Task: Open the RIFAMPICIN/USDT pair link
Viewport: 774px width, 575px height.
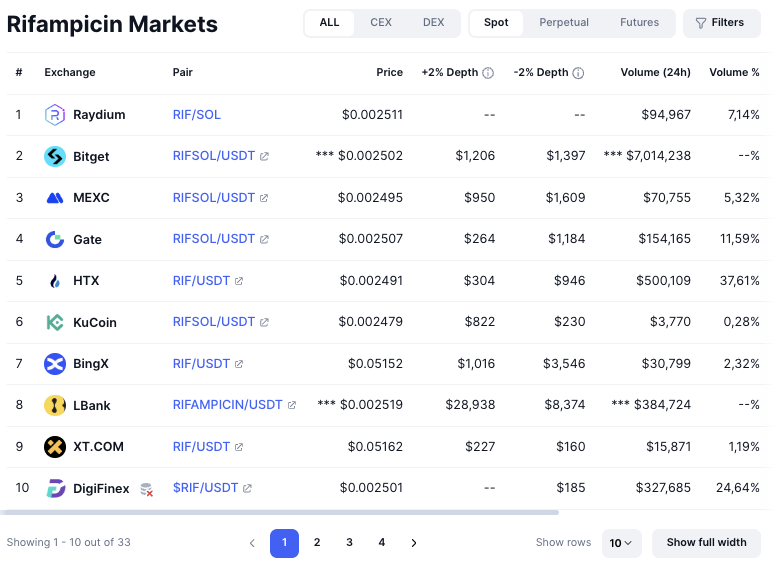Action: point(228,405)
